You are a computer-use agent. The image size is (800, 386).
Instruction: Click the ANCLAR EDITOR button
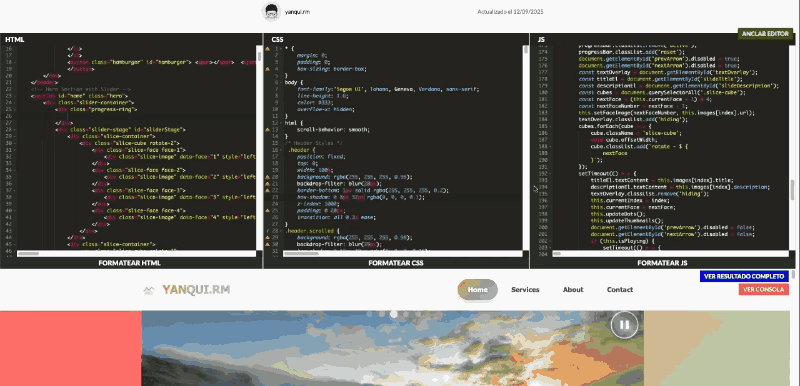765,34
